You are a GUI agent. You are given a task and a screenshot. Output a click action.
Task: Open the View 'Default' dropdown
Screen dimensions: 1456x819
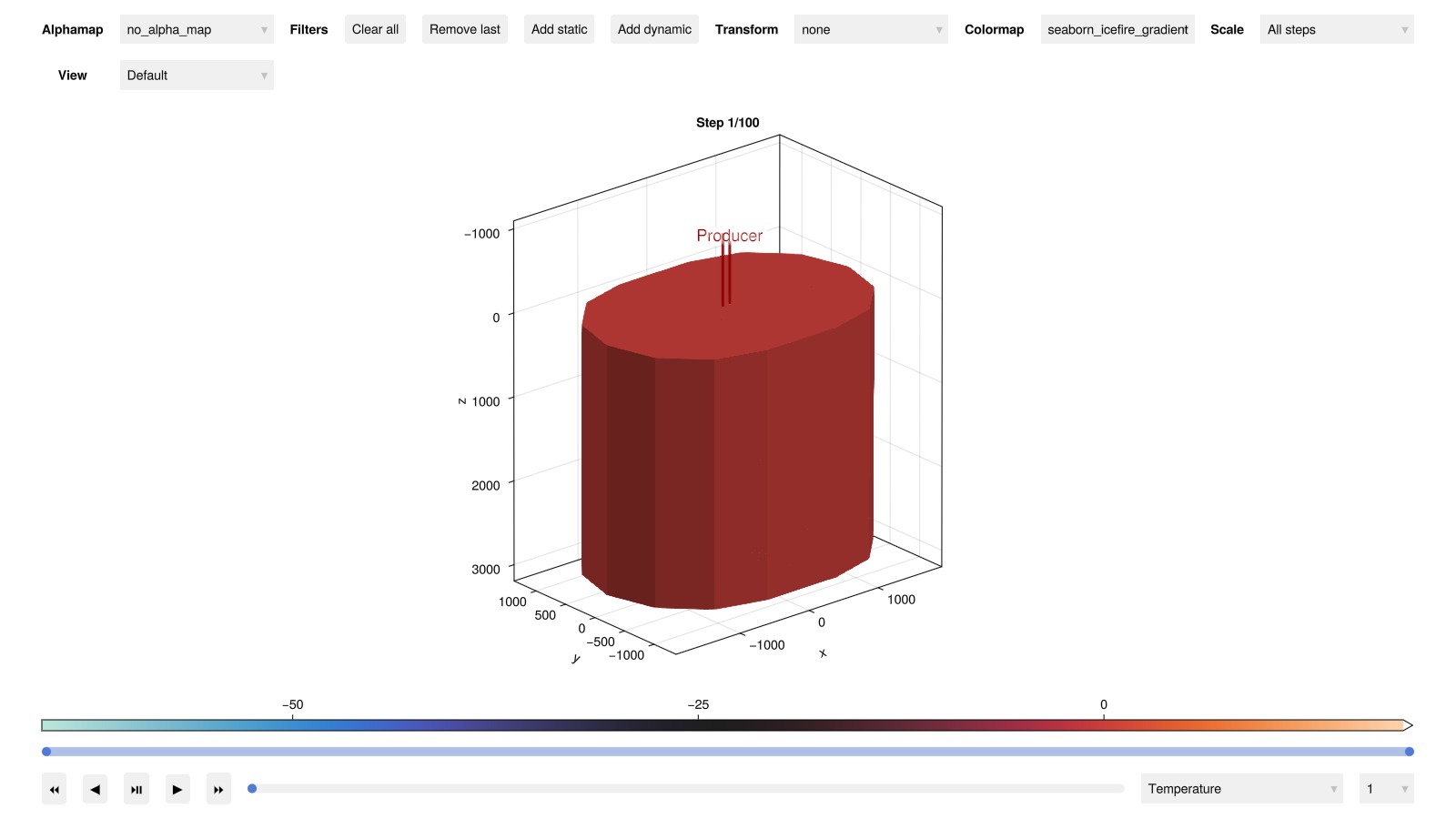tap(197, 76)
